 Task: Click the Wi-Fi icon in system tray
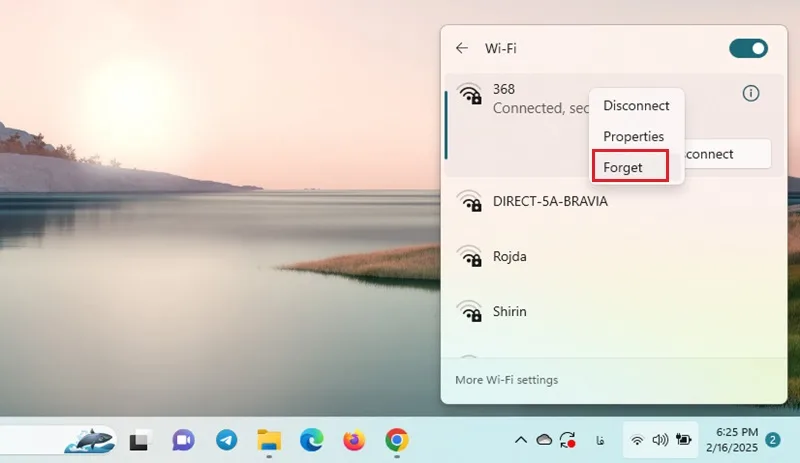637,440
